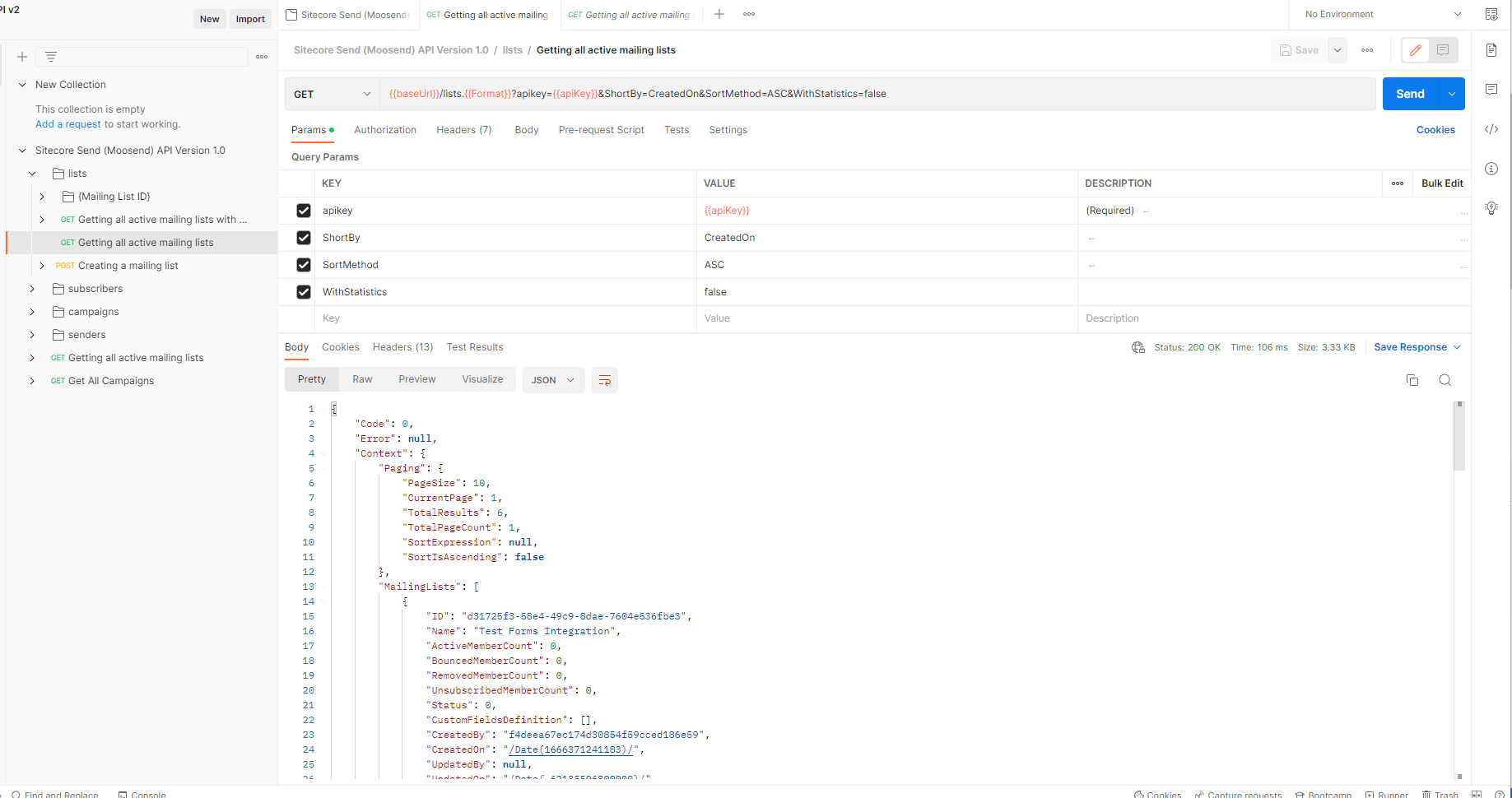Switch to the Headers (7) request tab

click(x=464, y=130)
